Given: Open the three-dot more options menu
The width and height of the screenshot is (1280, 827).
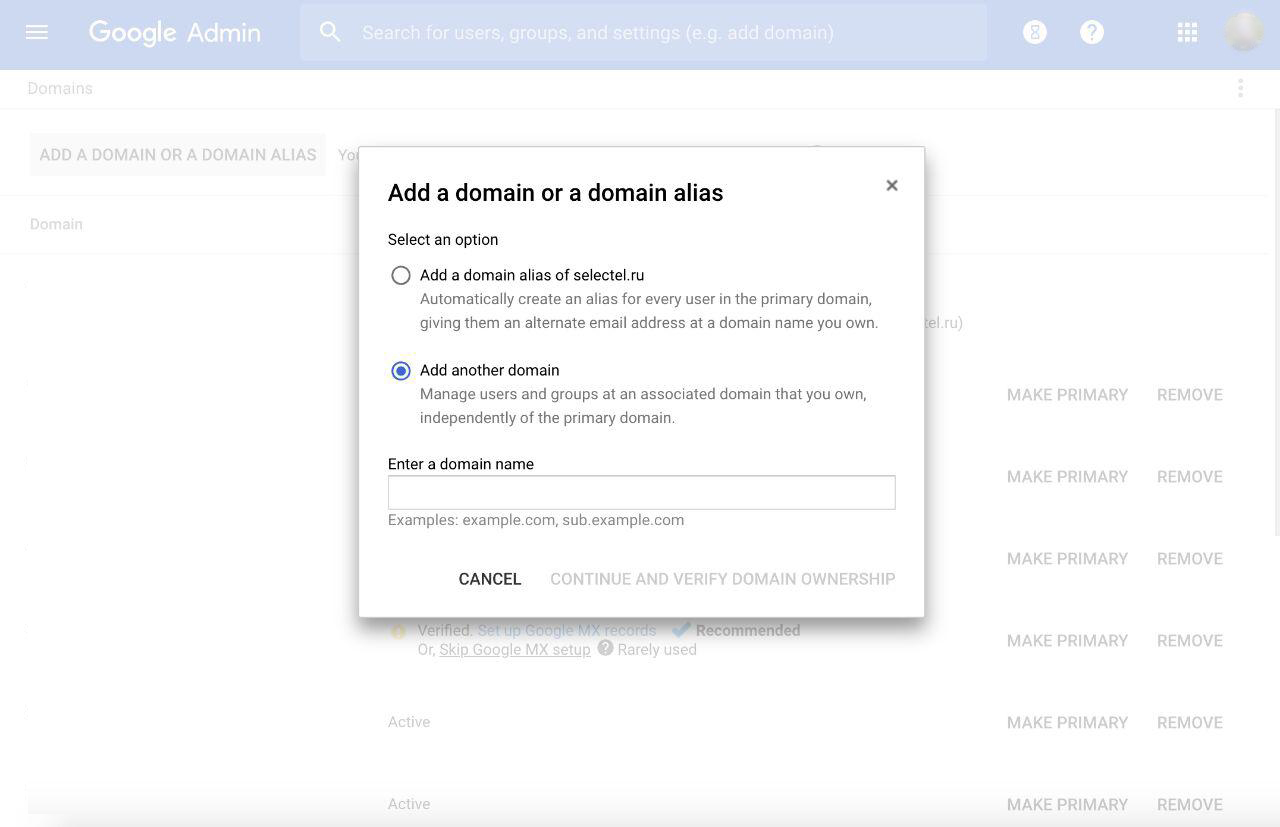Looking at the screenshot, I should click(x=1240, y=88).
